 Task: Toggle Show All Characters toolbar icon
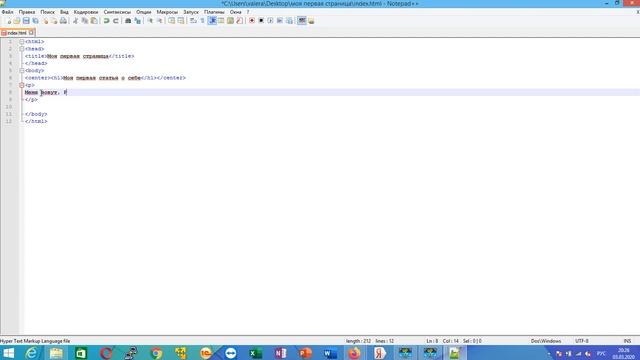tap(202, 20)
